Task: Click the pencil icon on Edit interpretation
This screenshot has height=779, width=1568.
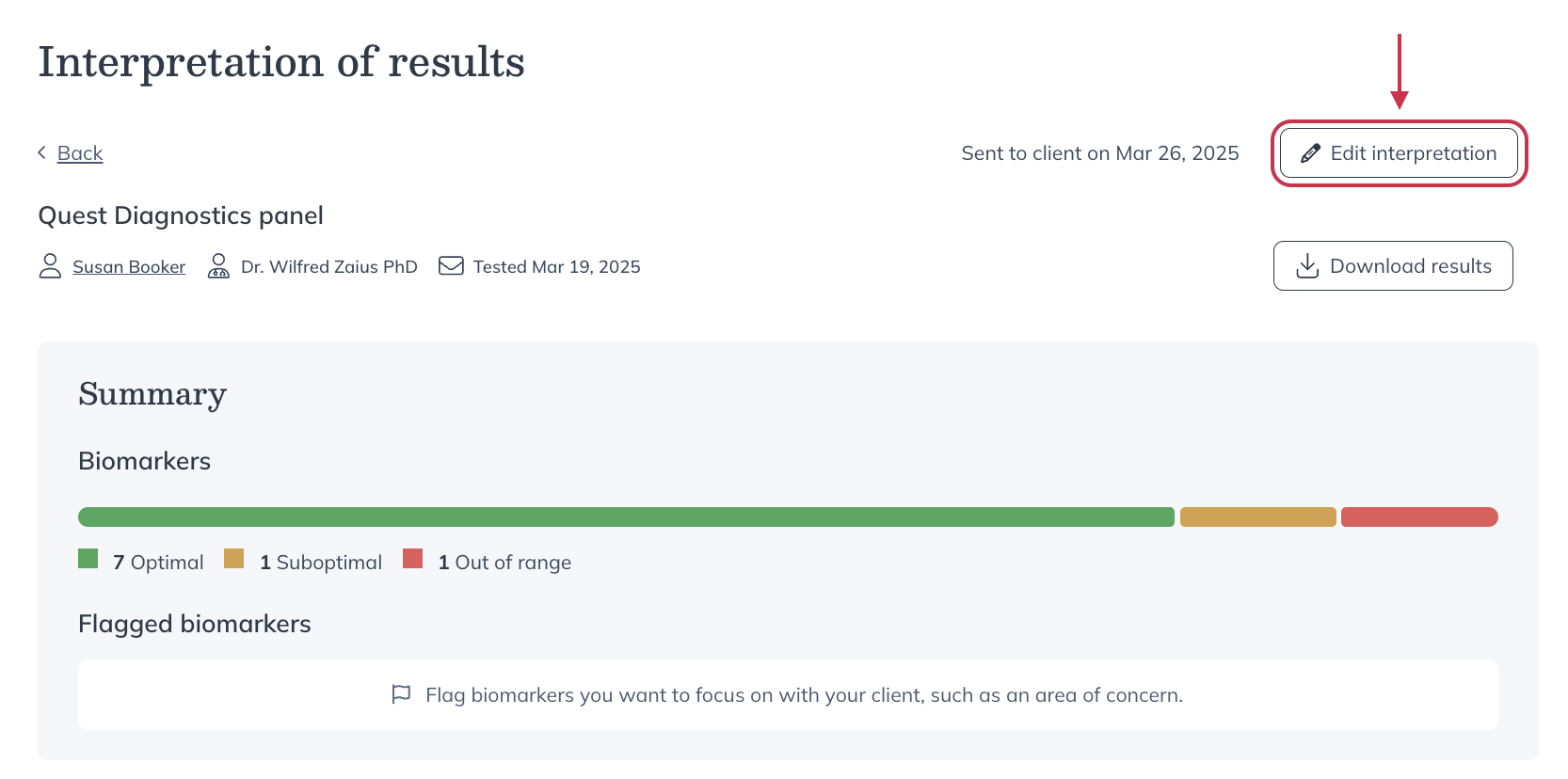Action: tap(1310, 153)
